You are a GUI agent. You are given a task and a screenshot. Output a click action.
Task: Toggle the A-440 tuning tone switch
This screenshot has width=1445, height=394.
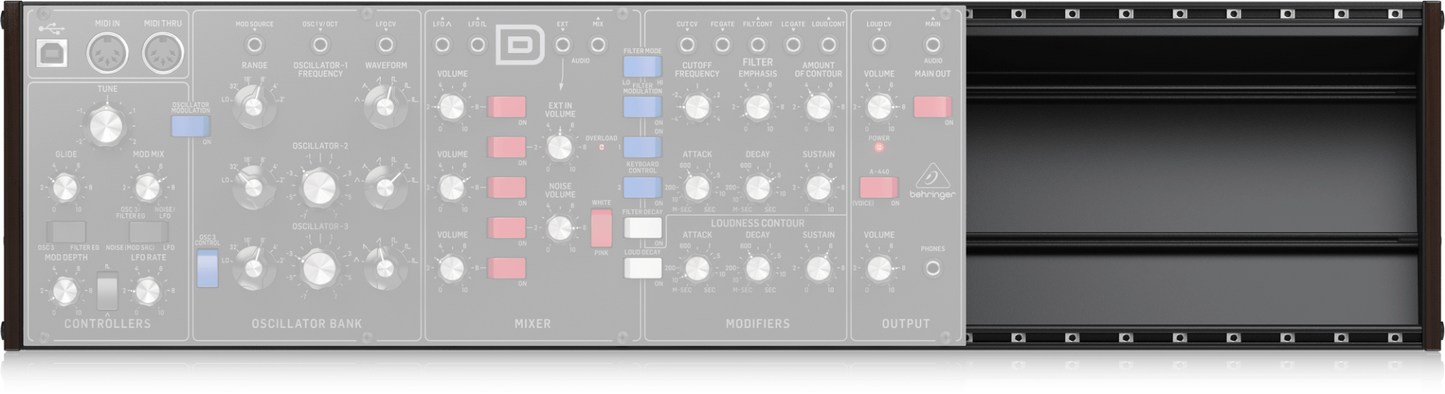(x=879, y=187)
